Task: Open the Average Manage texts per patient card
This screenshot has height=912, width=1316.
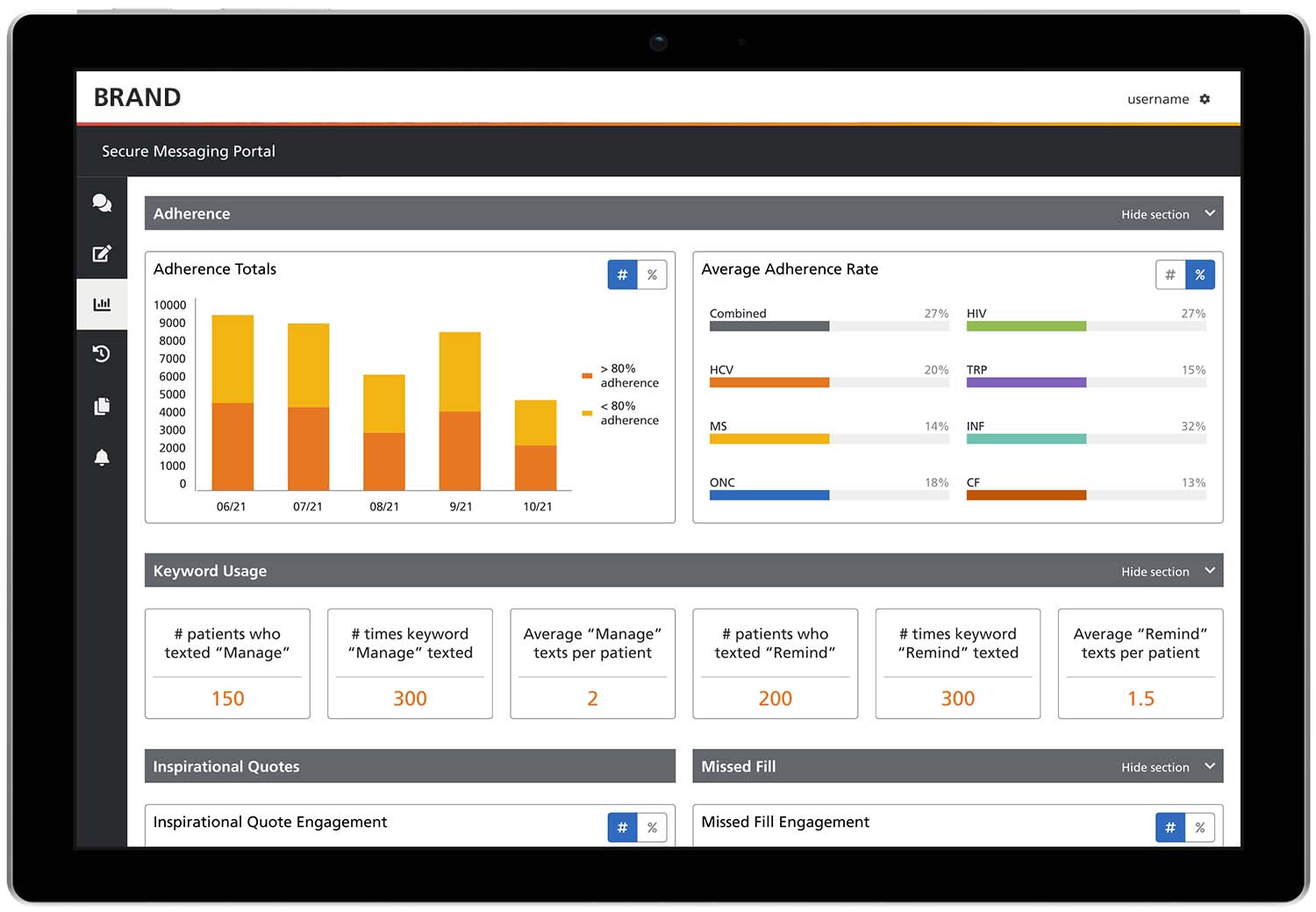Action: coord(593,664)
